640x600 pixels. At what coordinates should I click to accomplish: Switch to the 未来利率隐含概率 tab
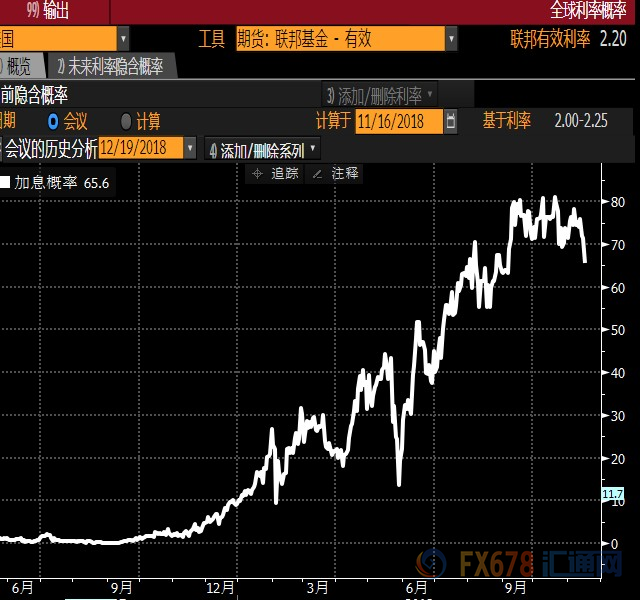110,67
